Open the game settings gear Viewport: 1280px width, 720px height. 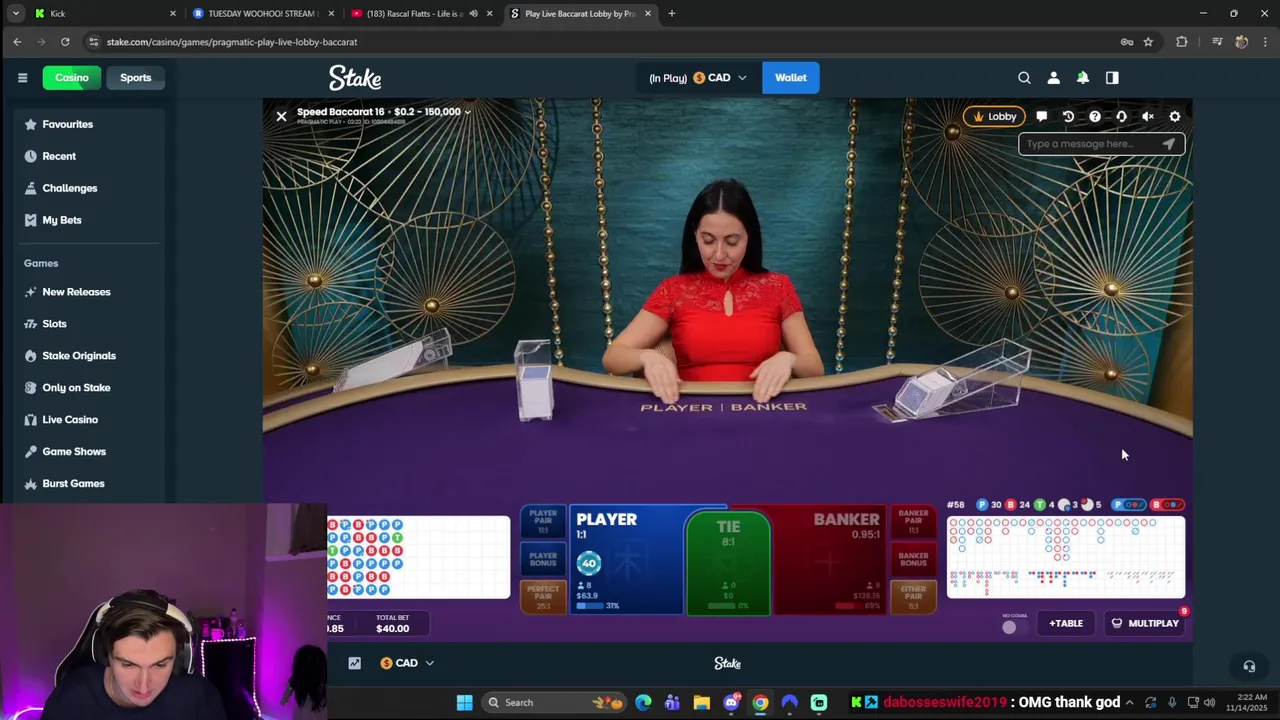click(x=1175, y=116)
